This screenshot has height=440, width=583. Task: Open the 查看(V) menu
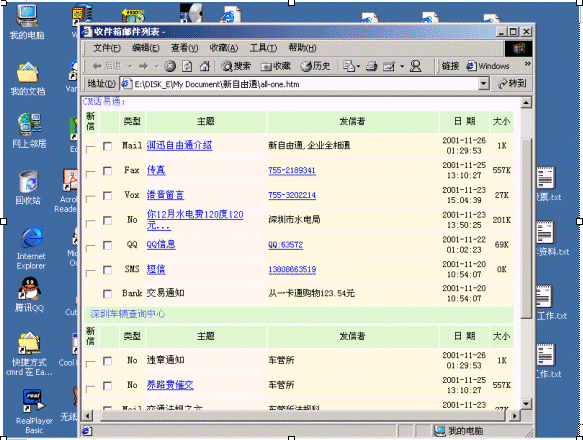coord(184,48)
